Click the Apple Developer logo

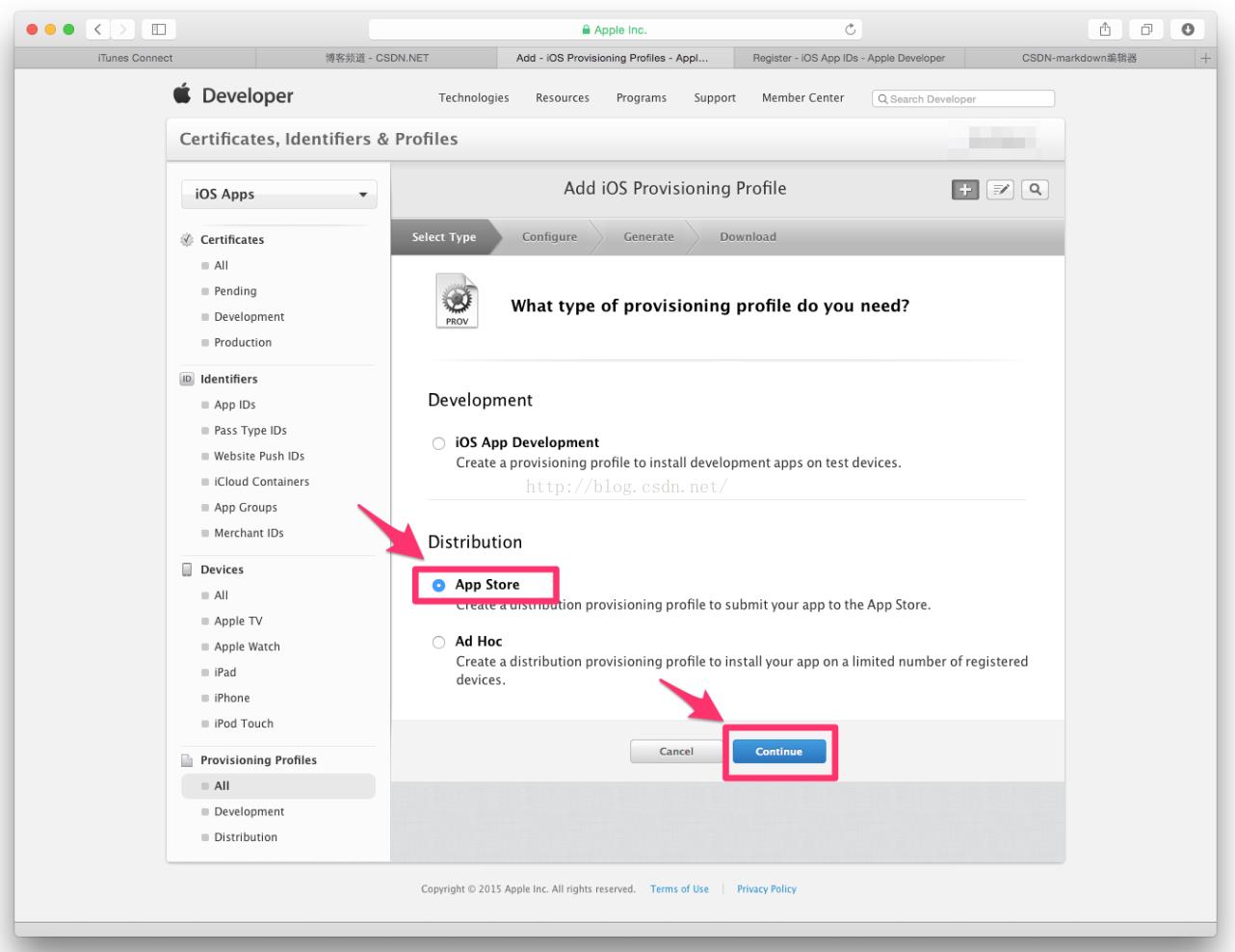(x=233, y=94)
